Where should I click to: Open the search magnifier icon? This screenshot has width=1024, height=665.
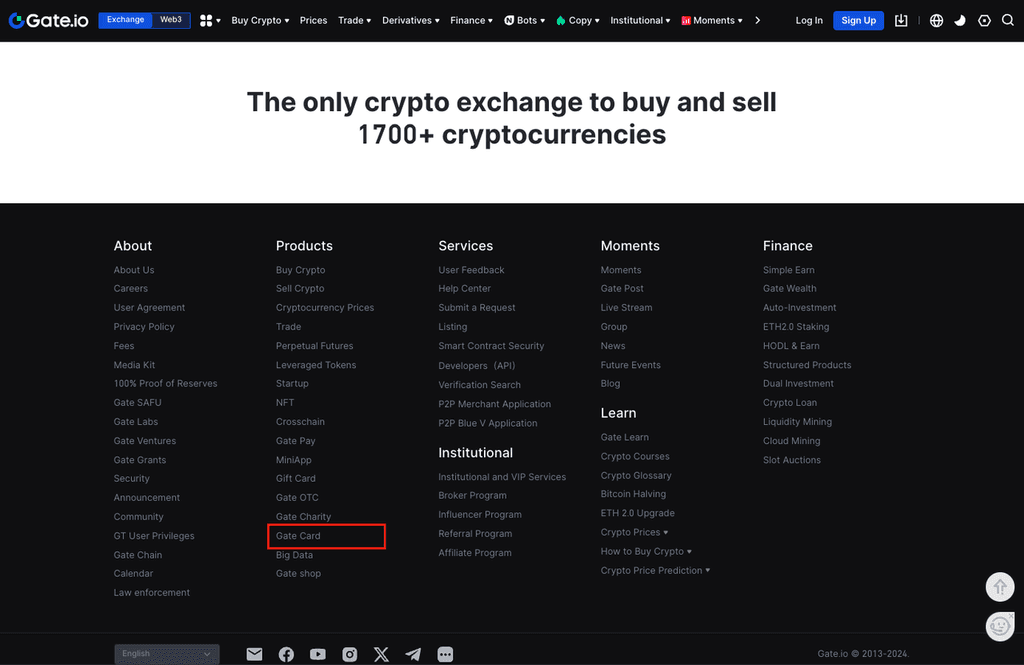pos(1008,20)
